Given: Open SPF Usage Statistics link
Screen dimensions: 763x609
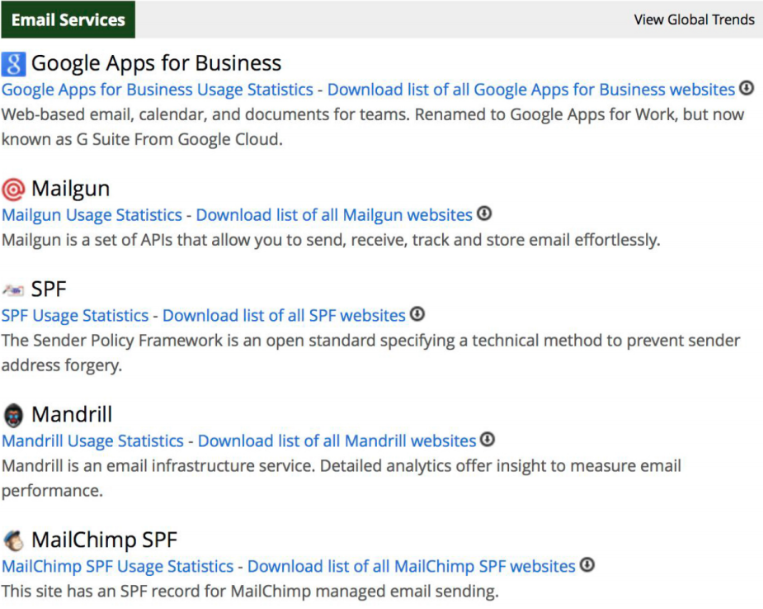Looking at the screenshot, I should tap(75, 315).
